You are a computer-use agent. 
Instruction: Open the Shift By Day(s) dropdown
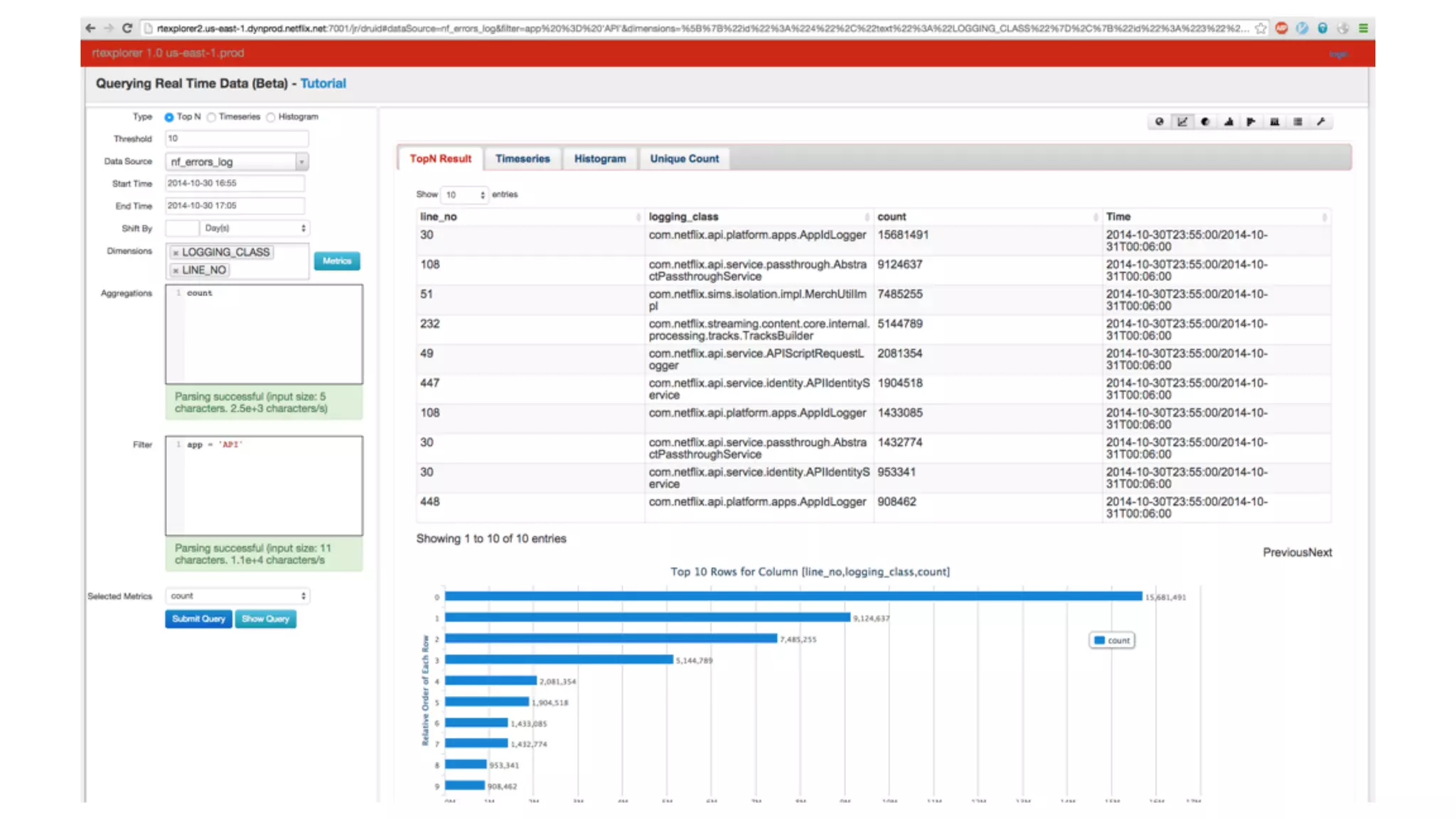click(x=255, y=228)
